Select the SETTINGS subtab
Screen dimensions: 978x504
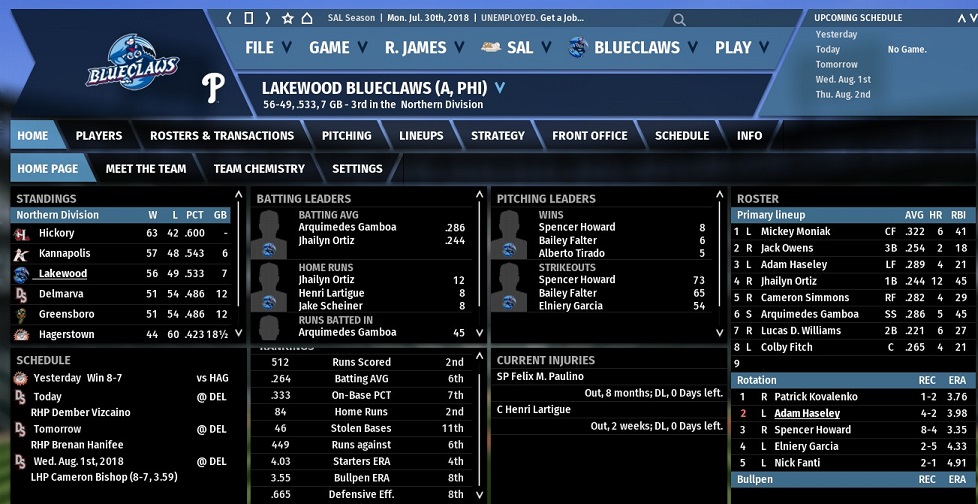pos(357,168)
